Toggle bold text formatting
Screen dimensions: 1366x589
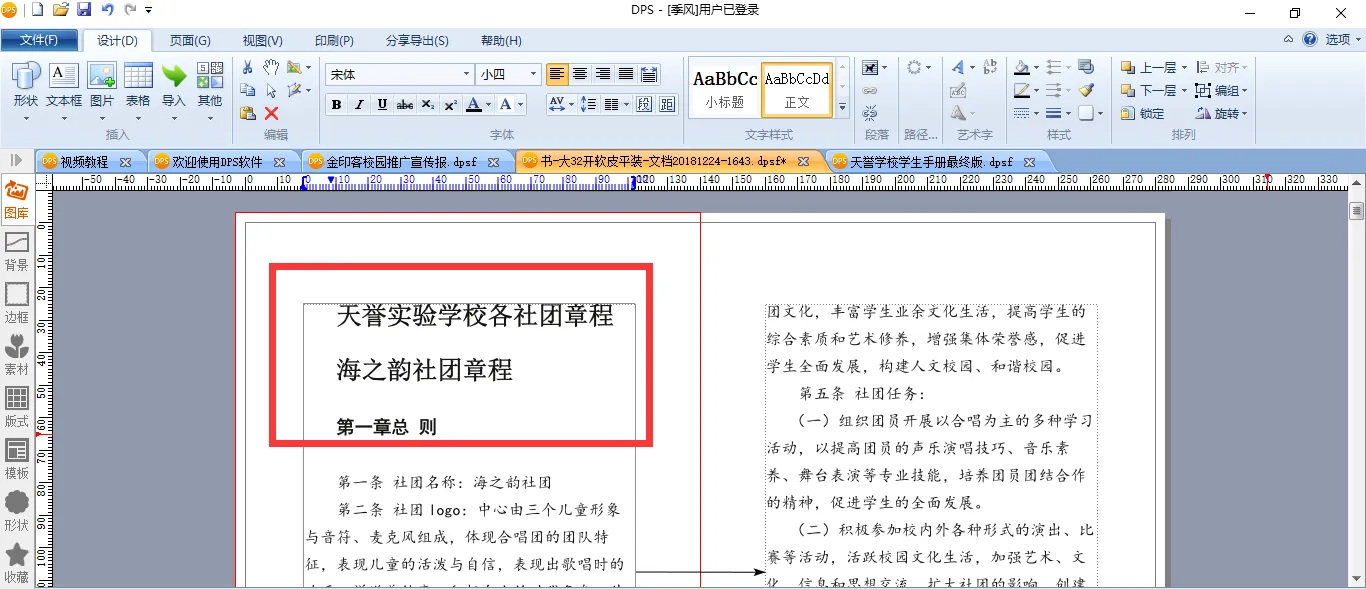pos(336,105)
